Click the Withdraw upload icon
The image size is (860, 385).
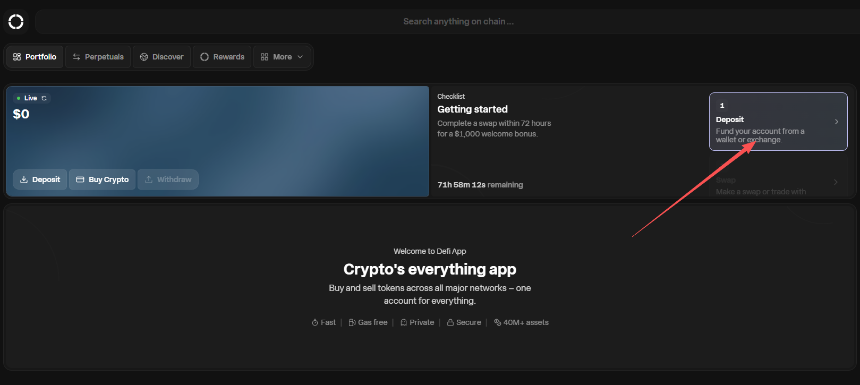148,179
